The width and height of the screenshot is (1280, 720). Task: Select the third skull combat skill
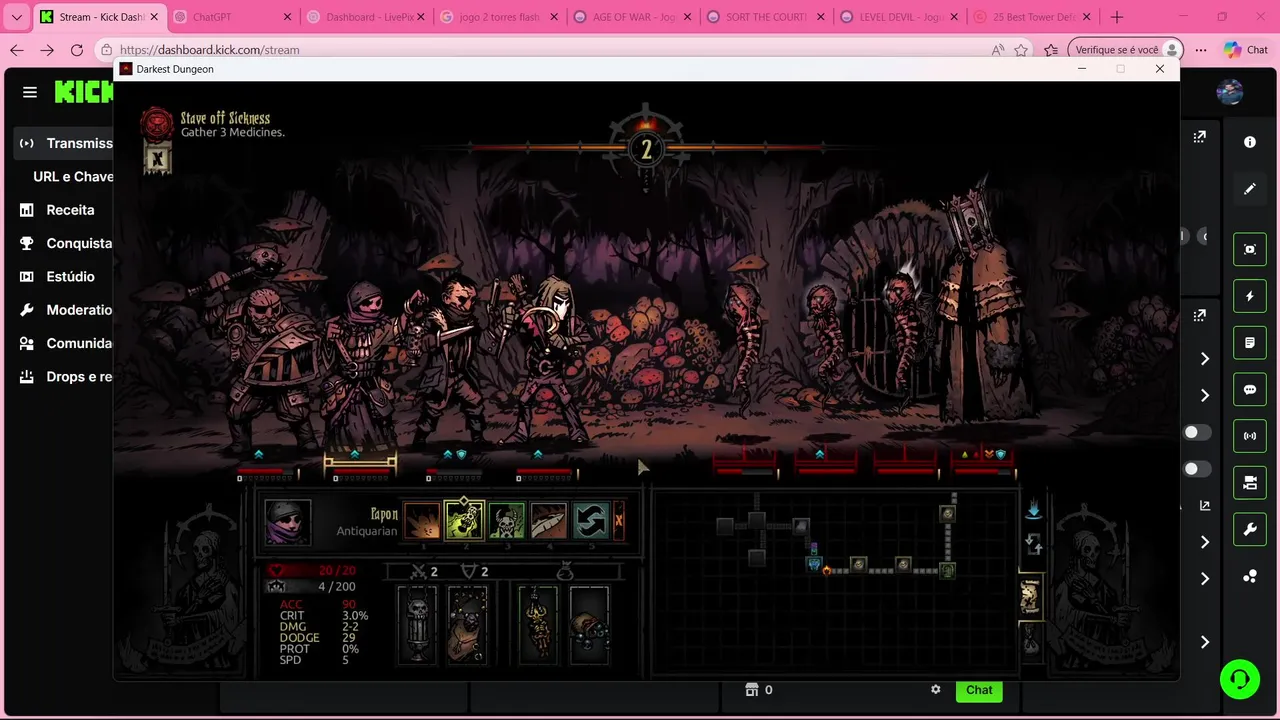506,521
